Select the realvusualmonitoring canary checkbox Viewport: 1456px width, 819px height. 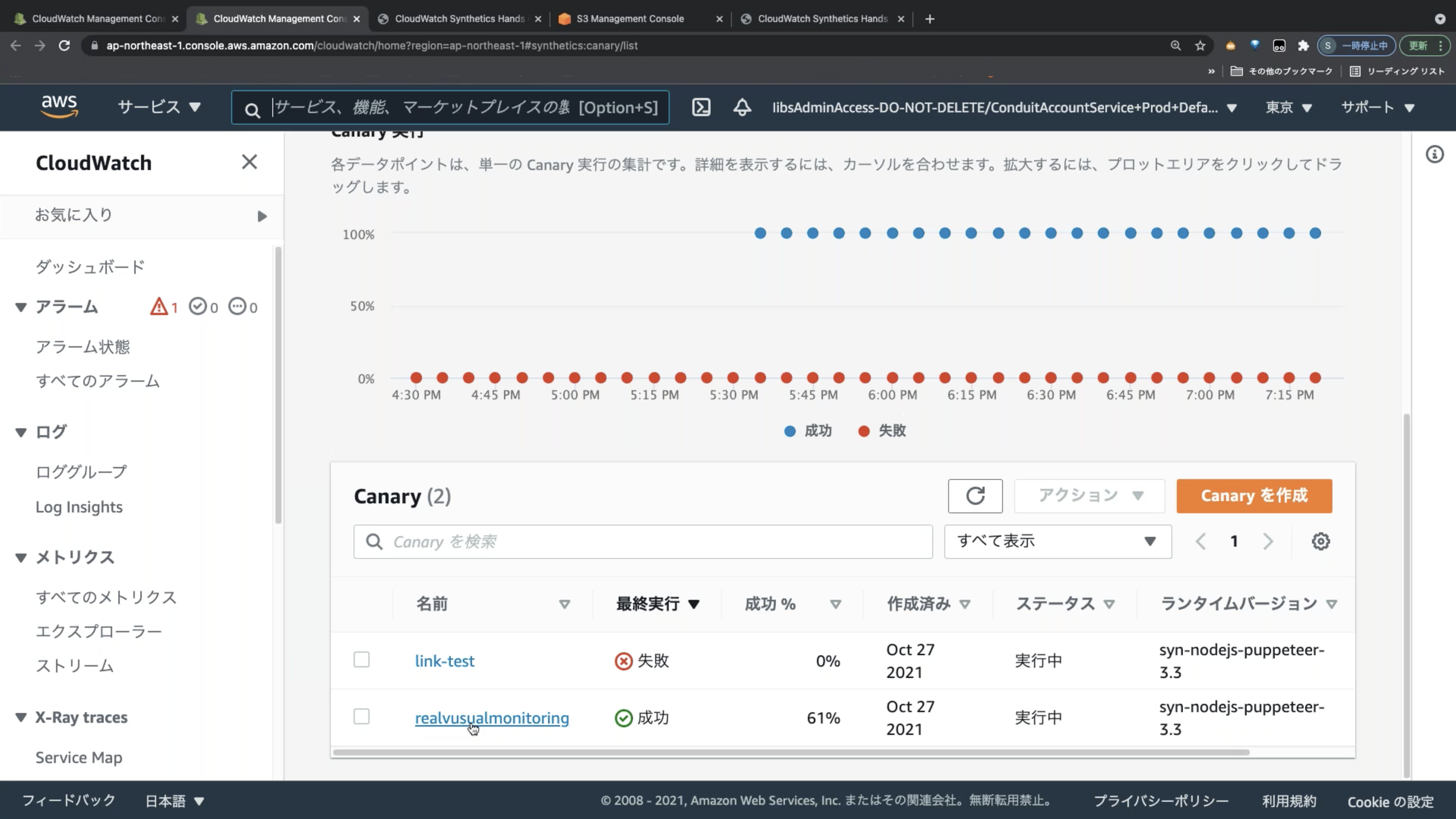[x=361, y=717]
